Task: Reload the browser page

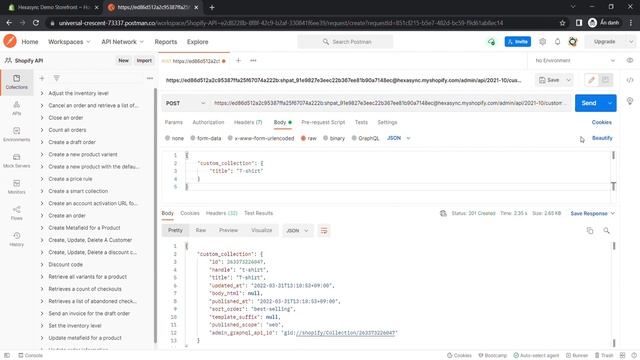Action: [x=36, y=23]
